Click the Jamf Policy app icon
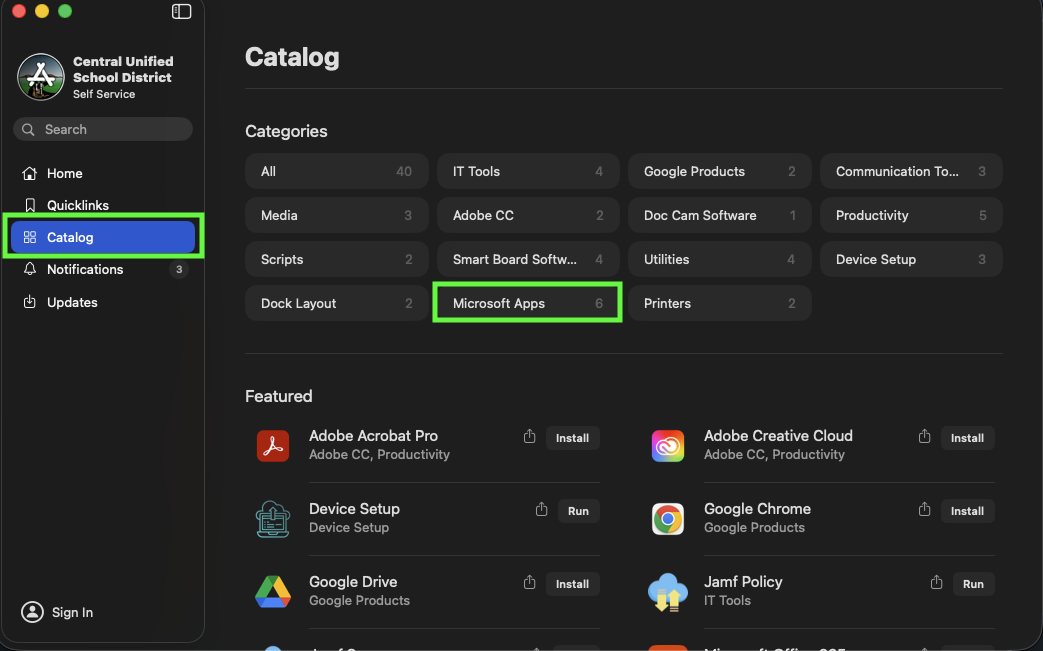1043x651 pixels. pos(668,592)
